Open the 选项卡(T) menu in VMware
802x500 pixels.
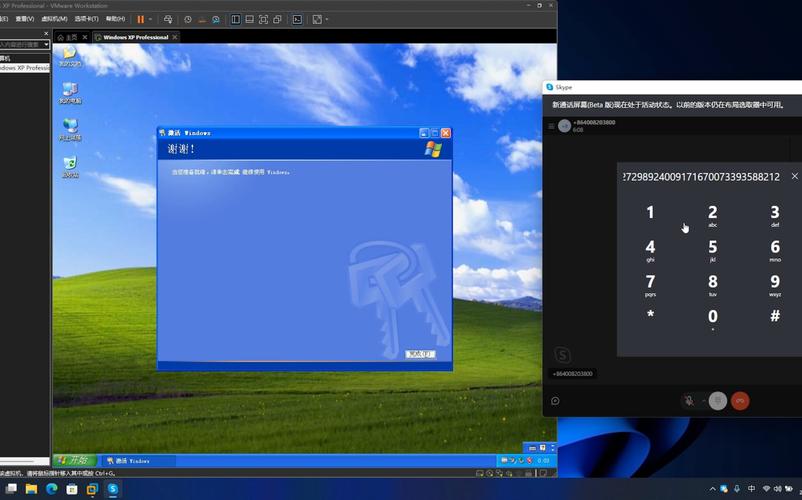pyautogui.click(x=86, y=19)
